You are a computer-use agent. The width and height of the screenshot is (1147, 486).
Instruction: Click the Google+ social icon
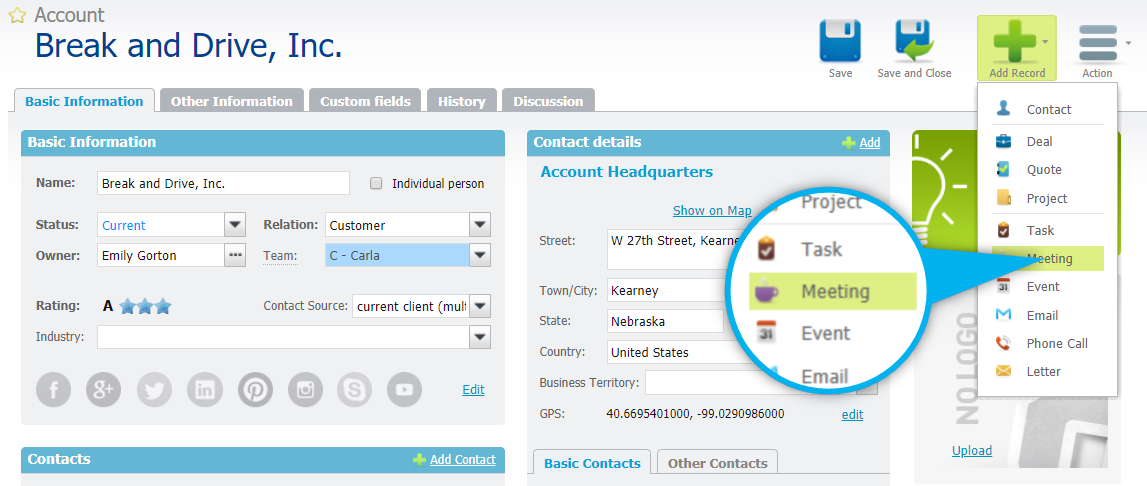point(104,389)
